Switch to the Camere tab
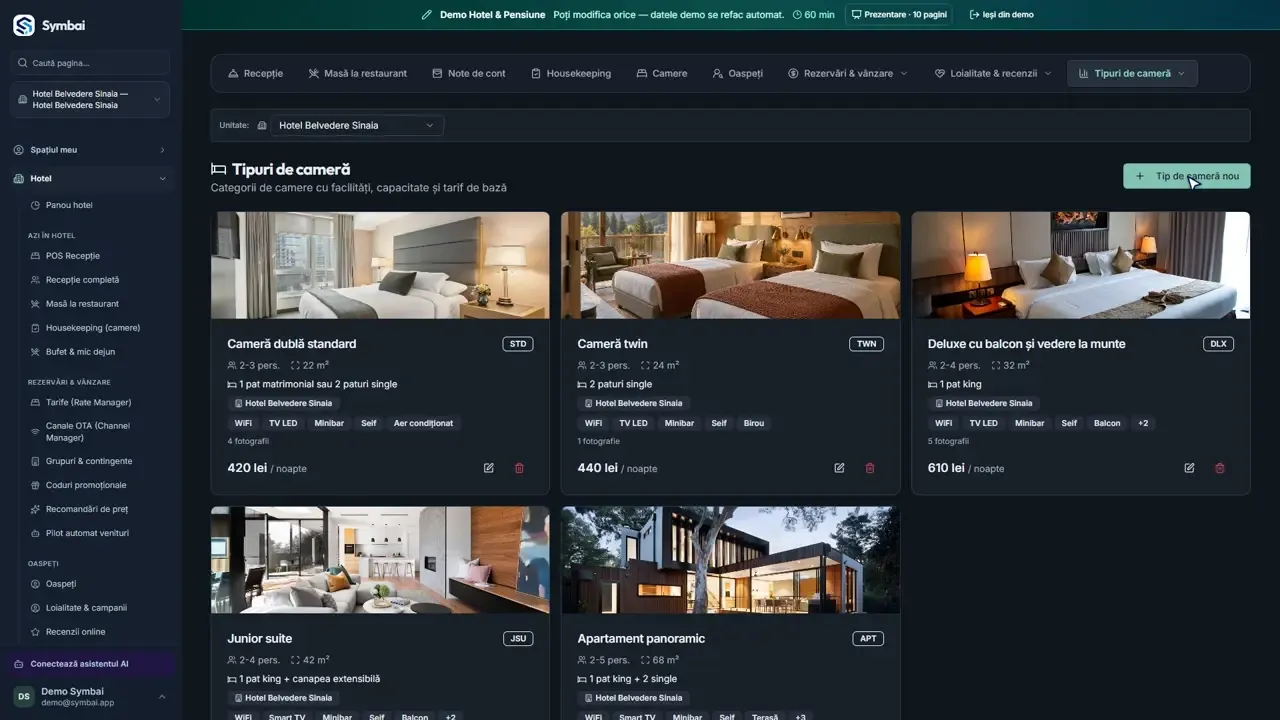Viewport: 1280px width, 720px height. click(662, 74)
